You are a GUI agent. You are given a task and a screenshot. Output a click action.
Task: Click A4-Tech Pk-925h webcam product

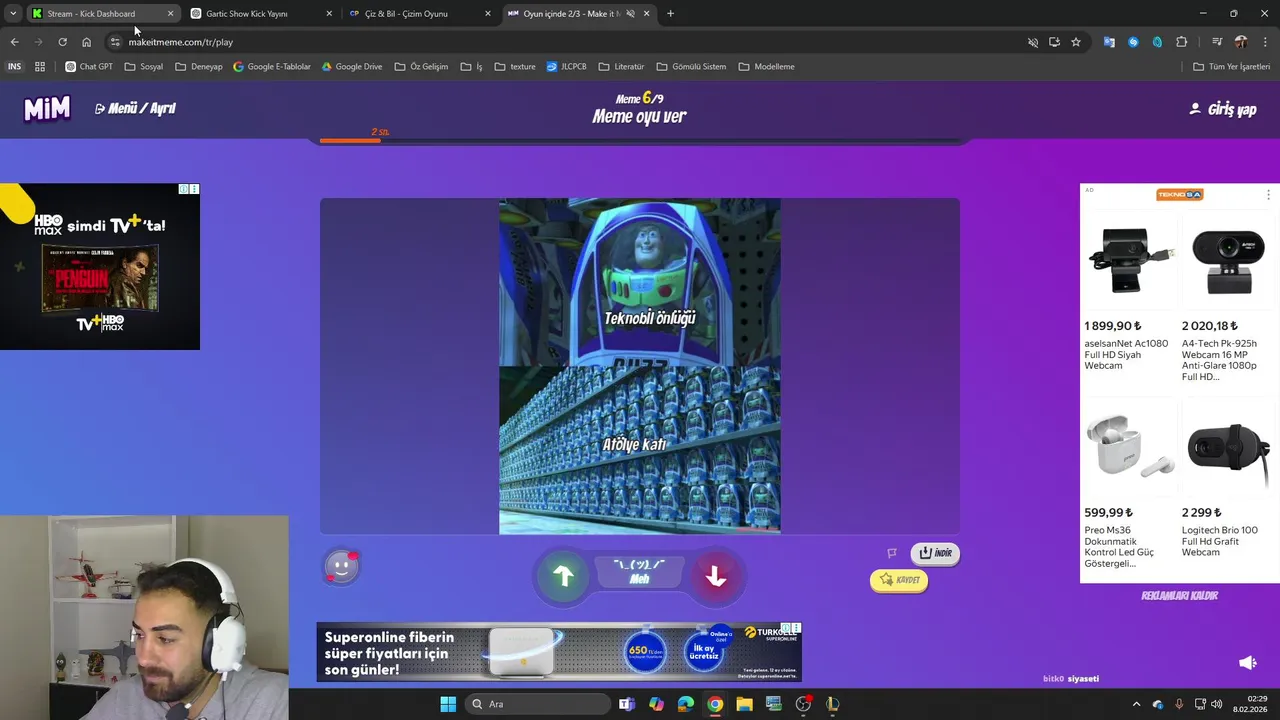tap(1228, 297)
